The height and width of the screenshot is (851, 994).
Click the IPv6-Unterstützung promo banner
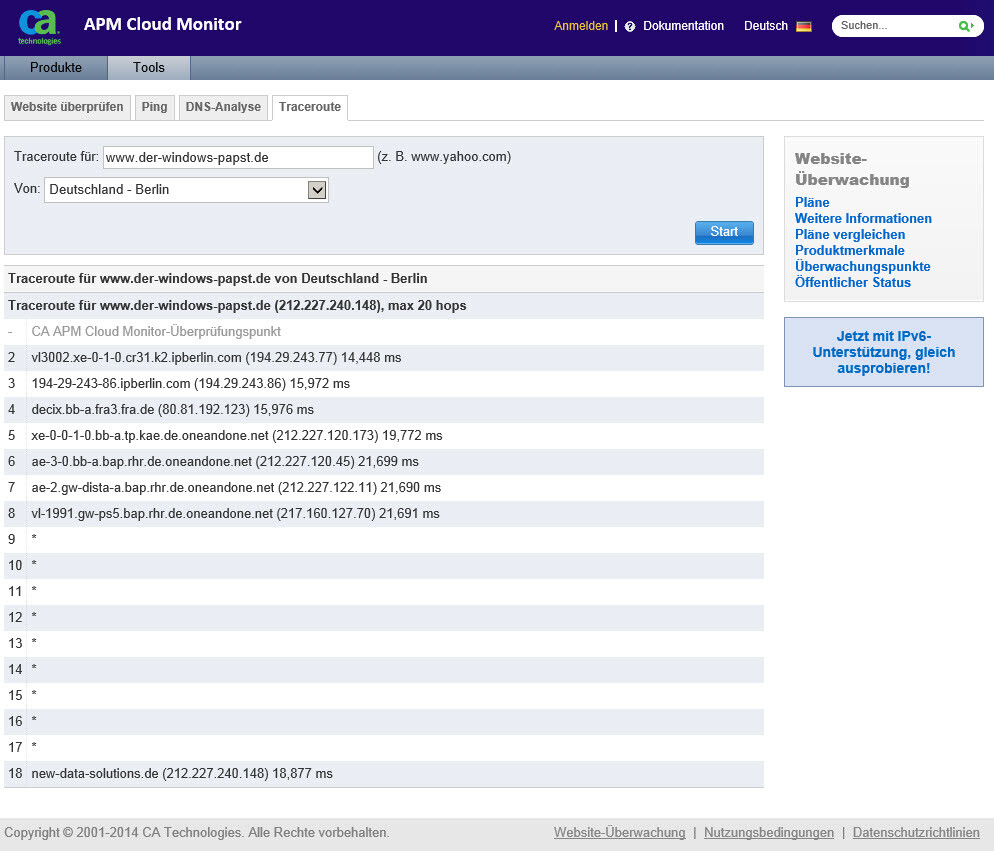pyautogui.click(x=883, y=352)
